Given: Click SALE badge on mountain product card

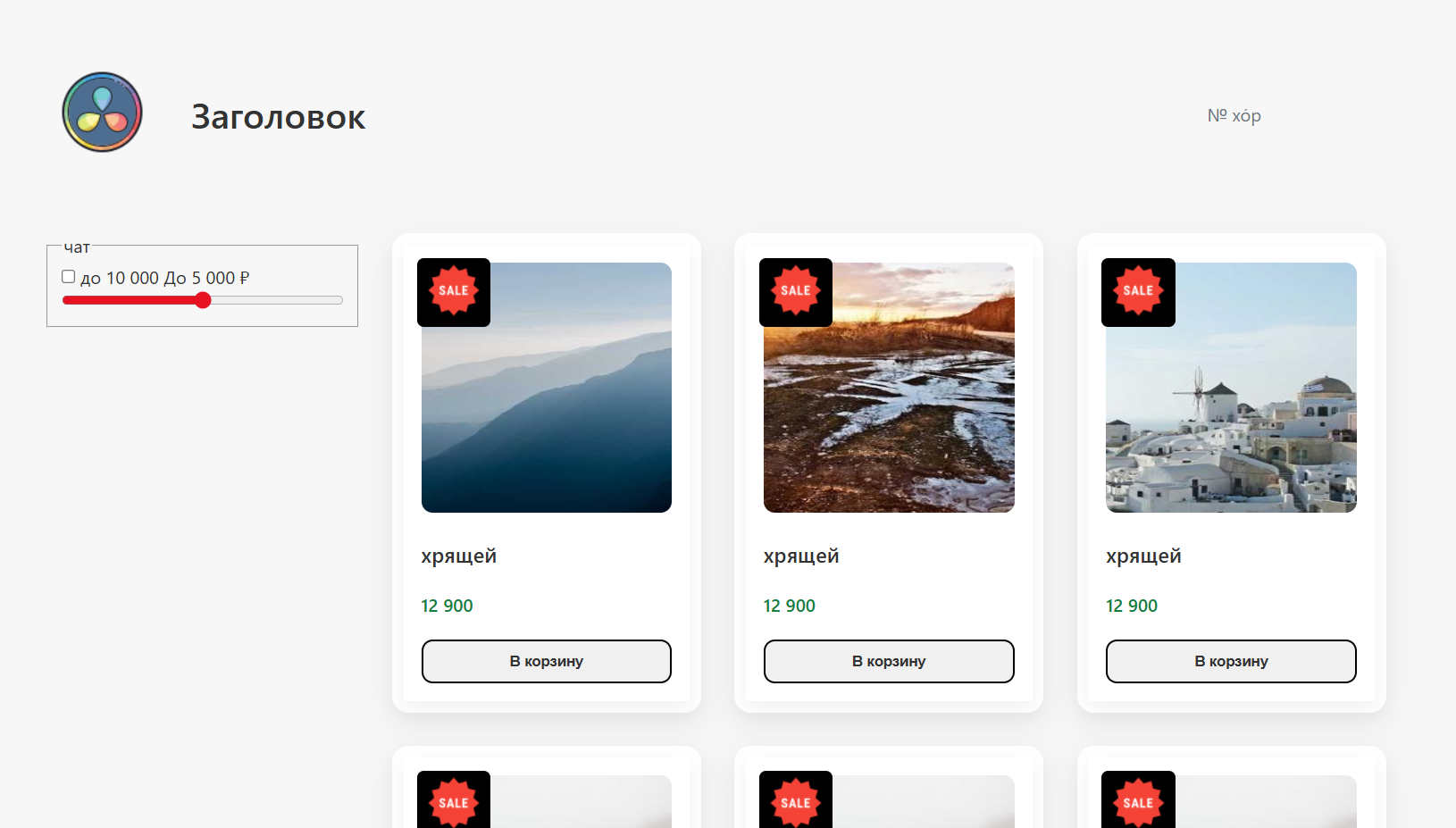Looking at the screenshot, I should [x=454, y=291].
